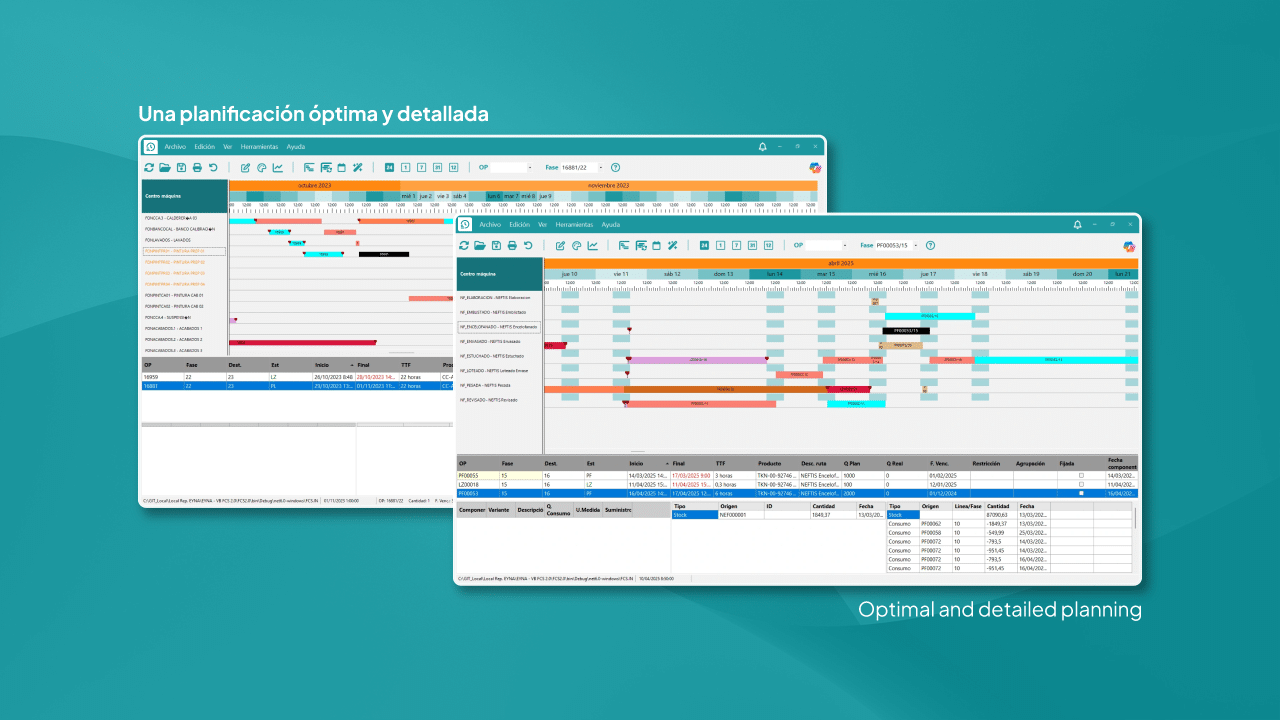Click the undo arrow icon in the front window
The height and width of the screenshot is (720, 1280).
pyautogui.click(x=528, y=245)
